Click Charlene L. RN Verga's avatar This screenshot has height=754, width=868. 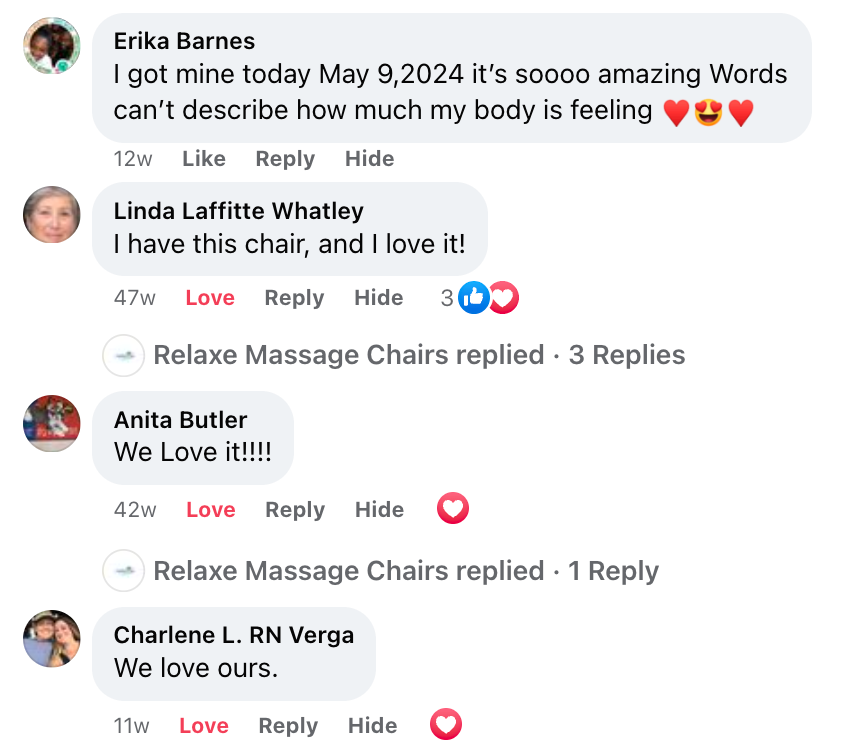pos(51,638)
